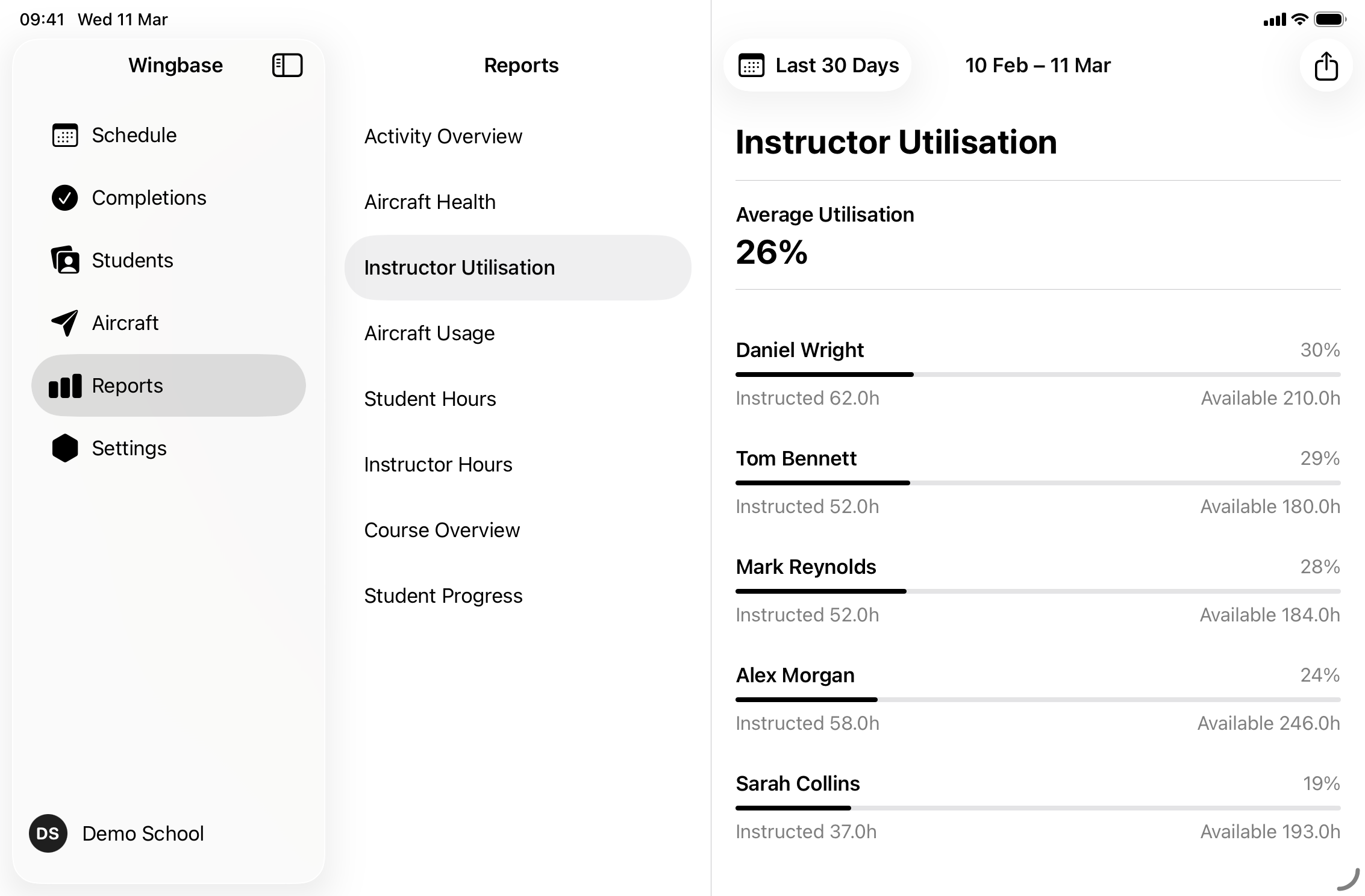This screenshot has height=896, width=1365.
Task: Click Daniel Wright's 30% value
Action: point(1320,350)
